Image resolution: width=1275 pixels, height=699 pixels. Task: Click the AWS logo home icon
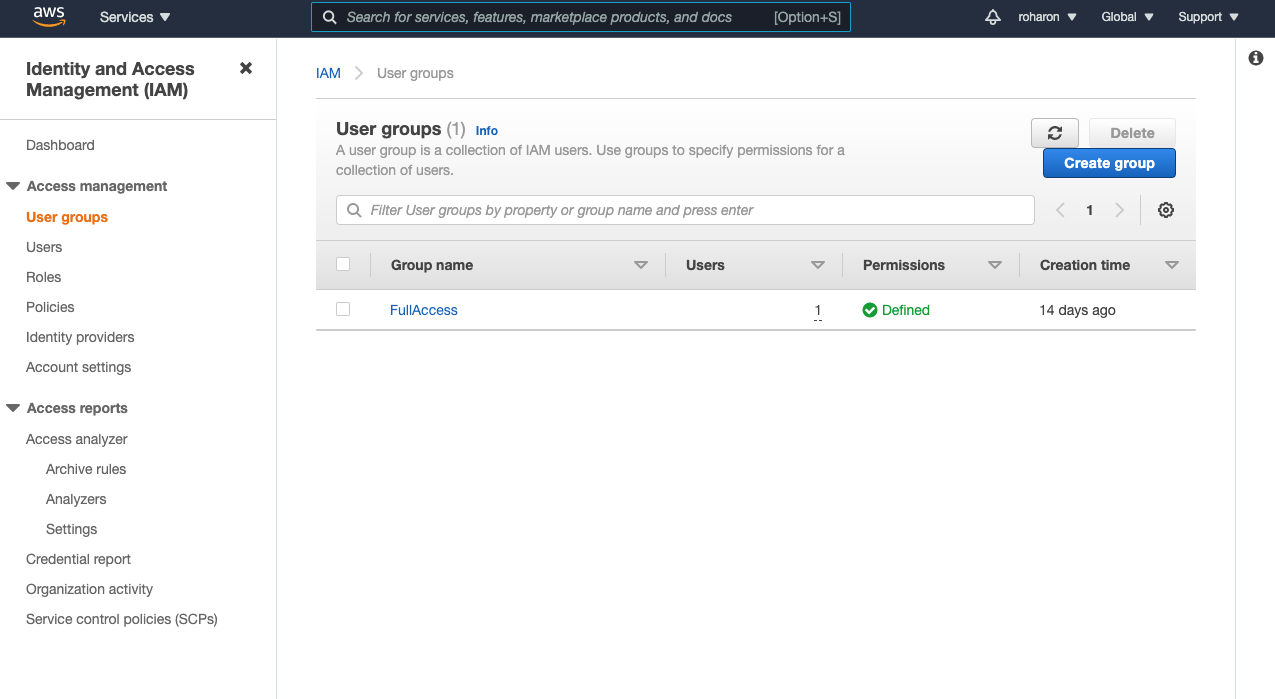coord(49,17)
